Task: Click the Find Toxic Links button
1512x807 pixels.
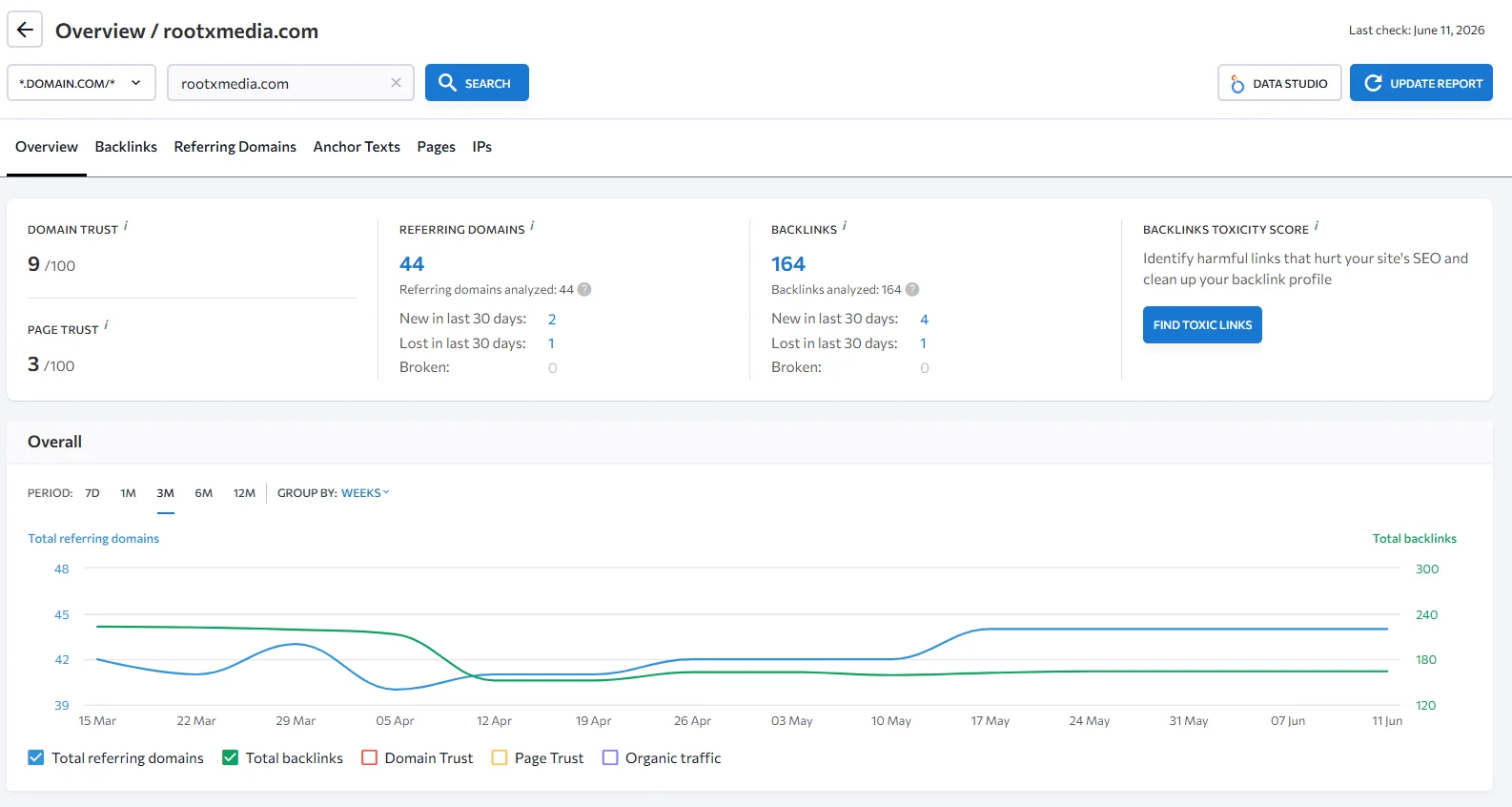Action: coord(1202,324)
